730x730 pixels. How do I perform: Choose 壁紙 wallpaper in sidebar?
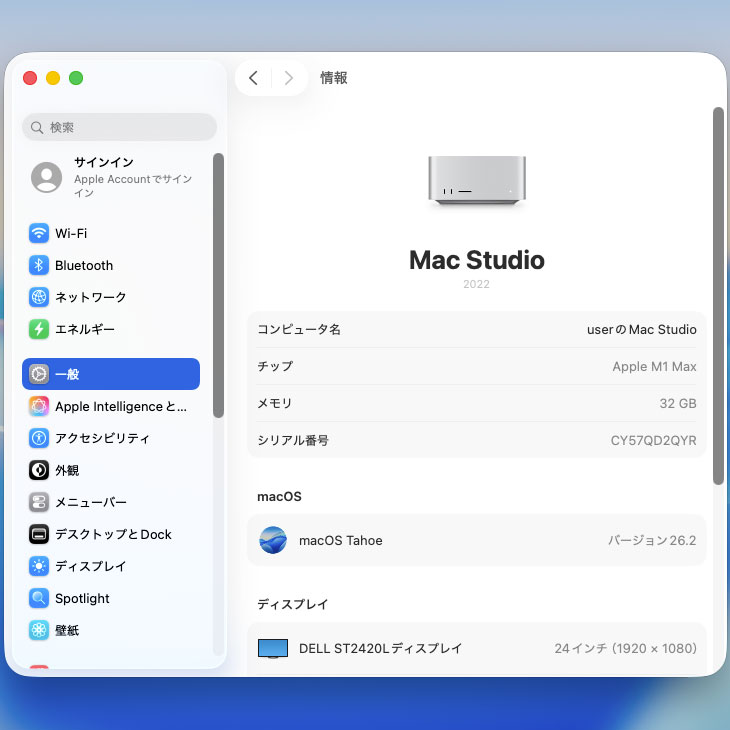67,630
